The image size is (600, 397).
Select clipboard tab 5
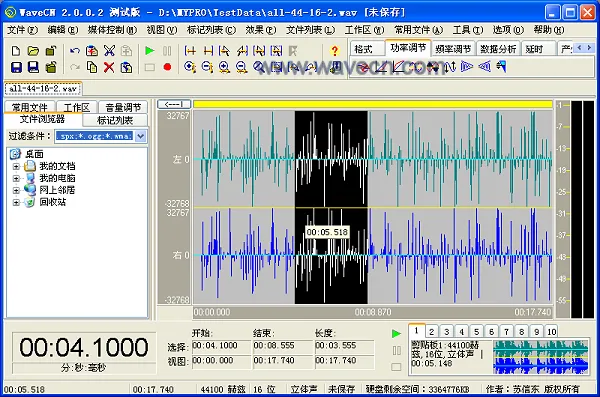pos(476,332)
